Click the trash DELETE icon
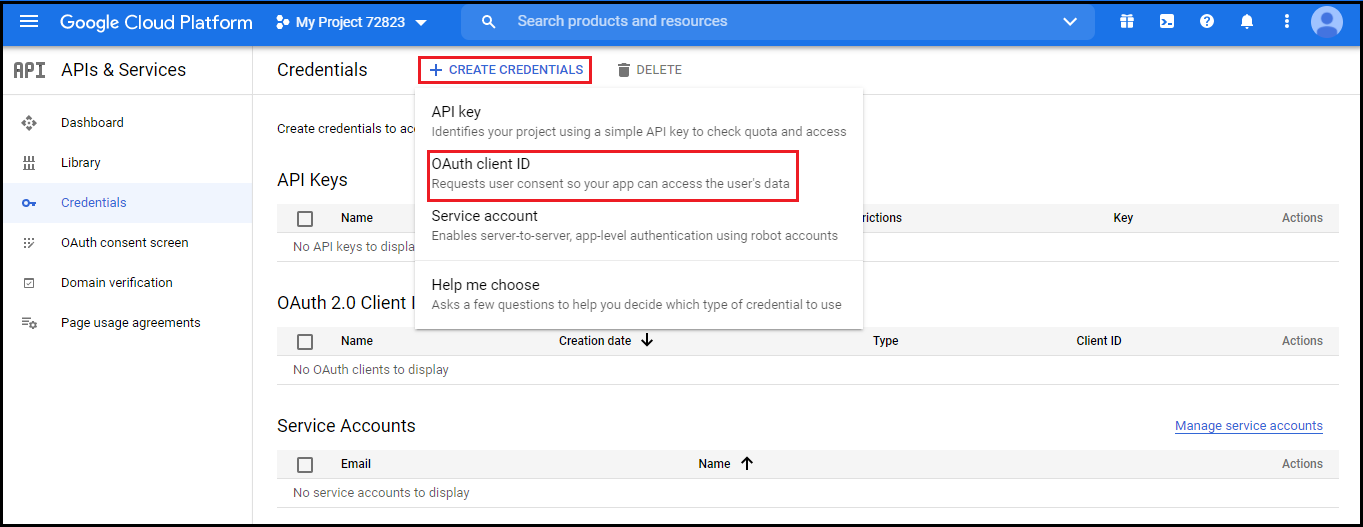Viewport: 1363px width, 527px height. [624, 70]
